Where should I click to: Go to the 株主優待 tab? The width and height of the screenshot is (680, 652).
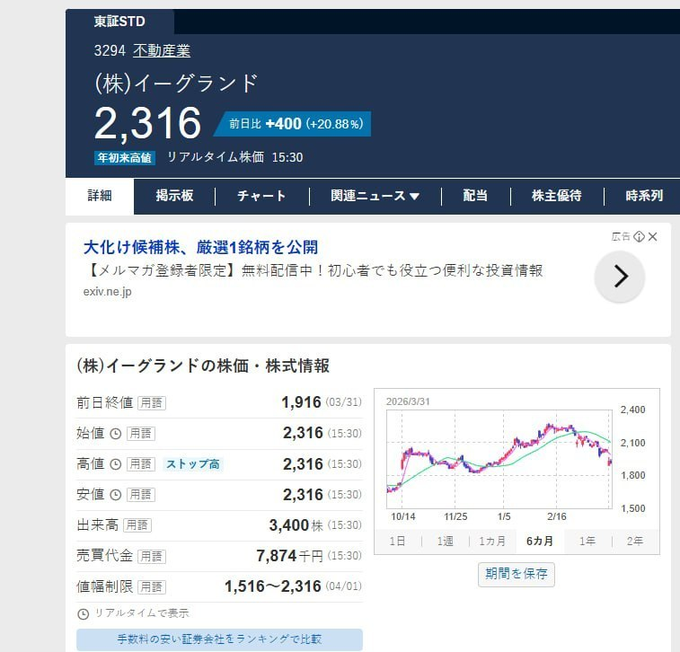(x=556, y=196)
